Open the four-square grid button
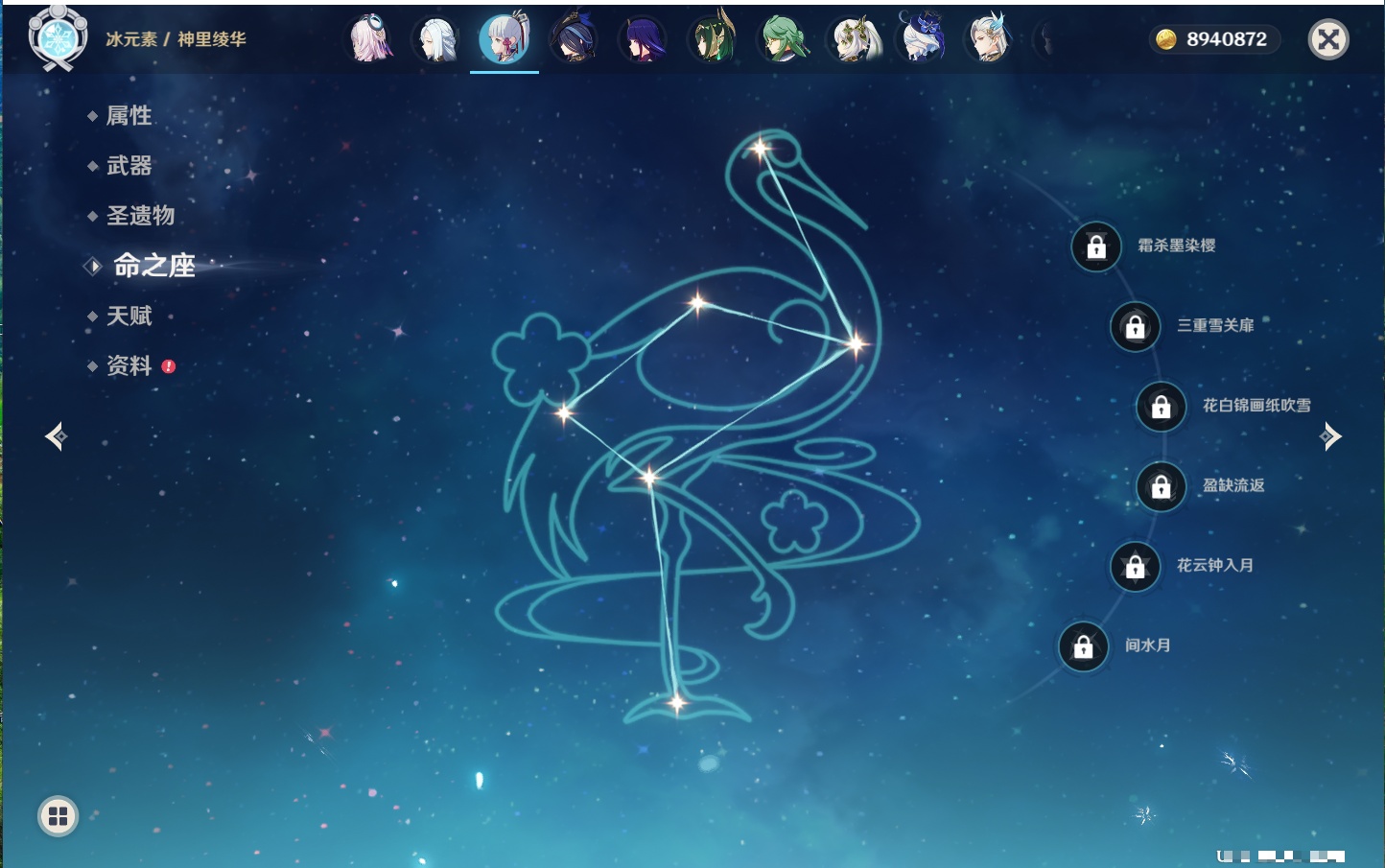1385x868 pixels. pyautogui.click(x=58, y=816)
